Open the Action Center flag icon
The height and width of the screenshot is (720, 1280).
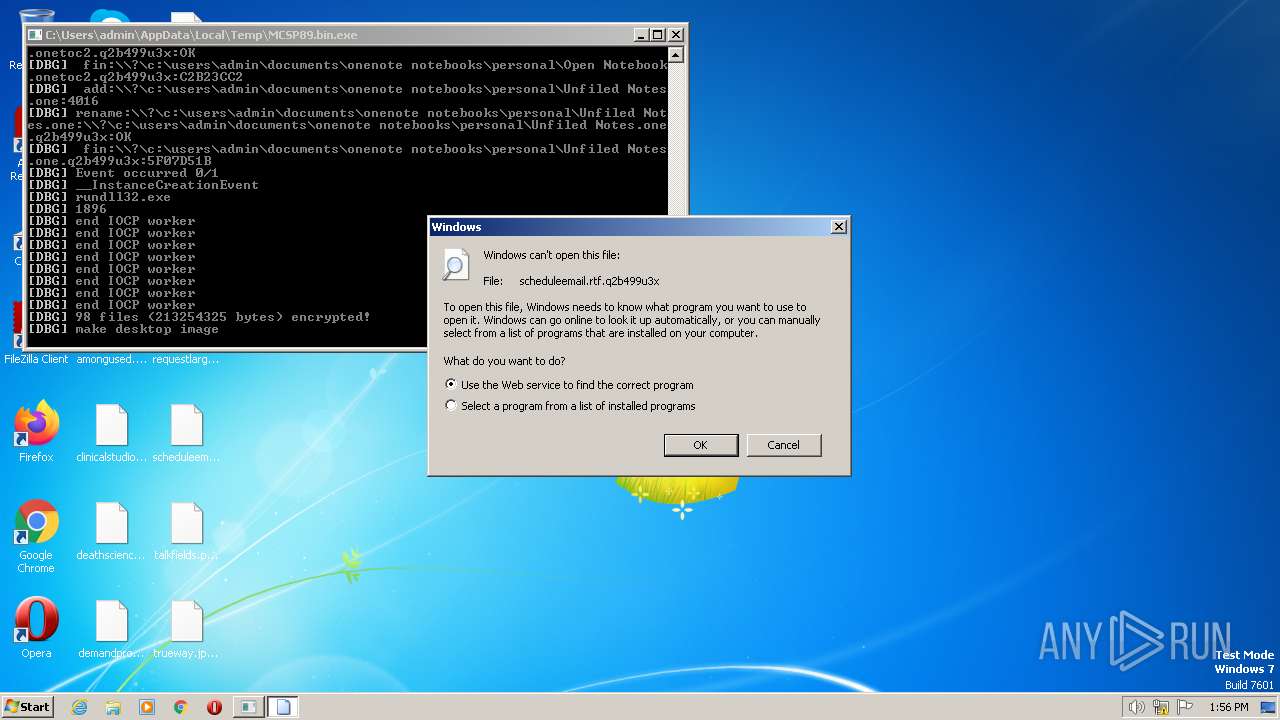pos(1186,707)
